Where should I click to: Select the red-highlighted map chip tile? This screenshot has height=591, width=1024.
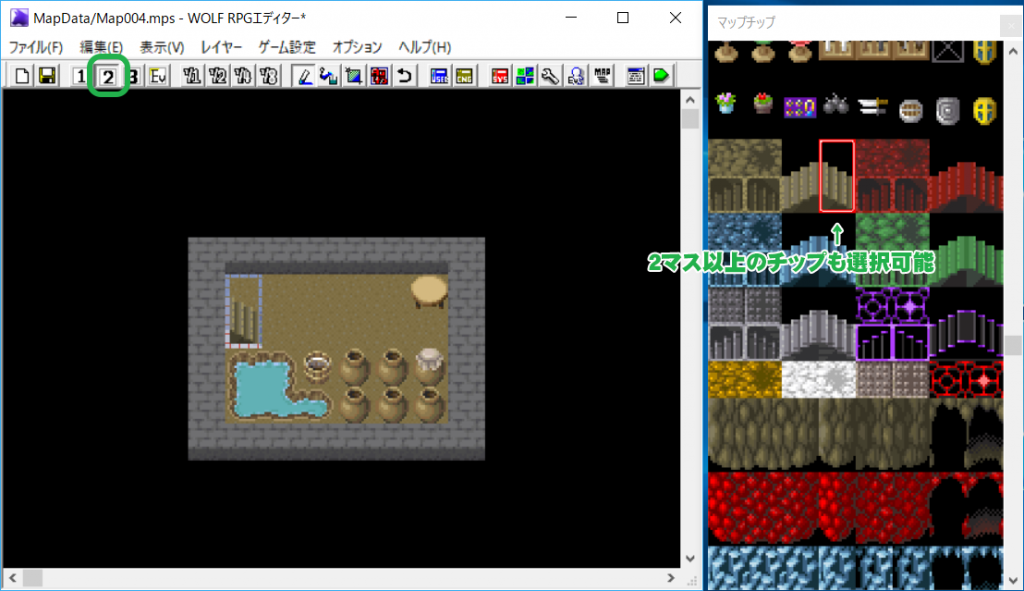pyautogui.click(x=836, y=176)
